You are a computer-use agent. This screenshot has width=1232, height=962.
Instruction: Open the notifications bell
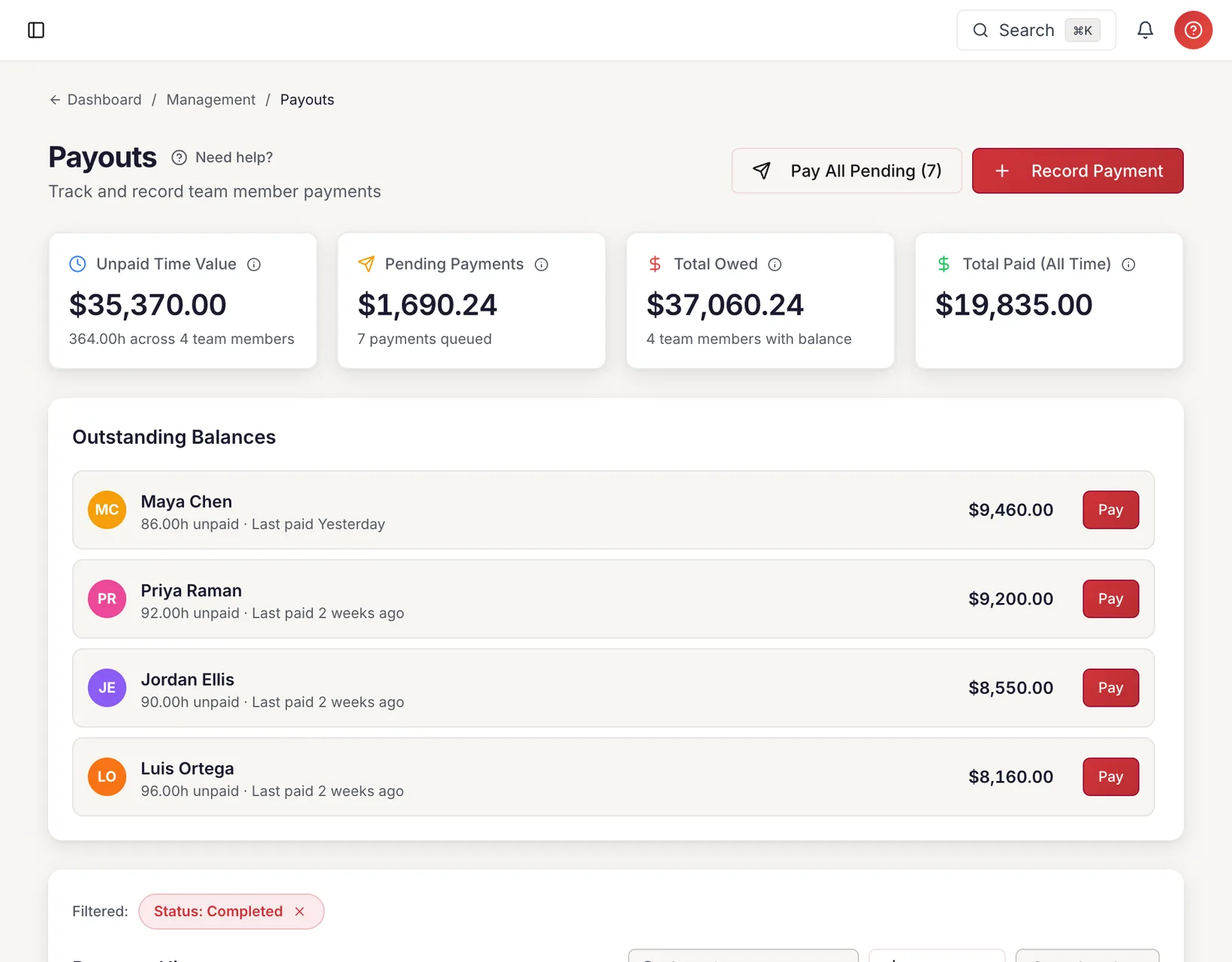pos(1145,30)
